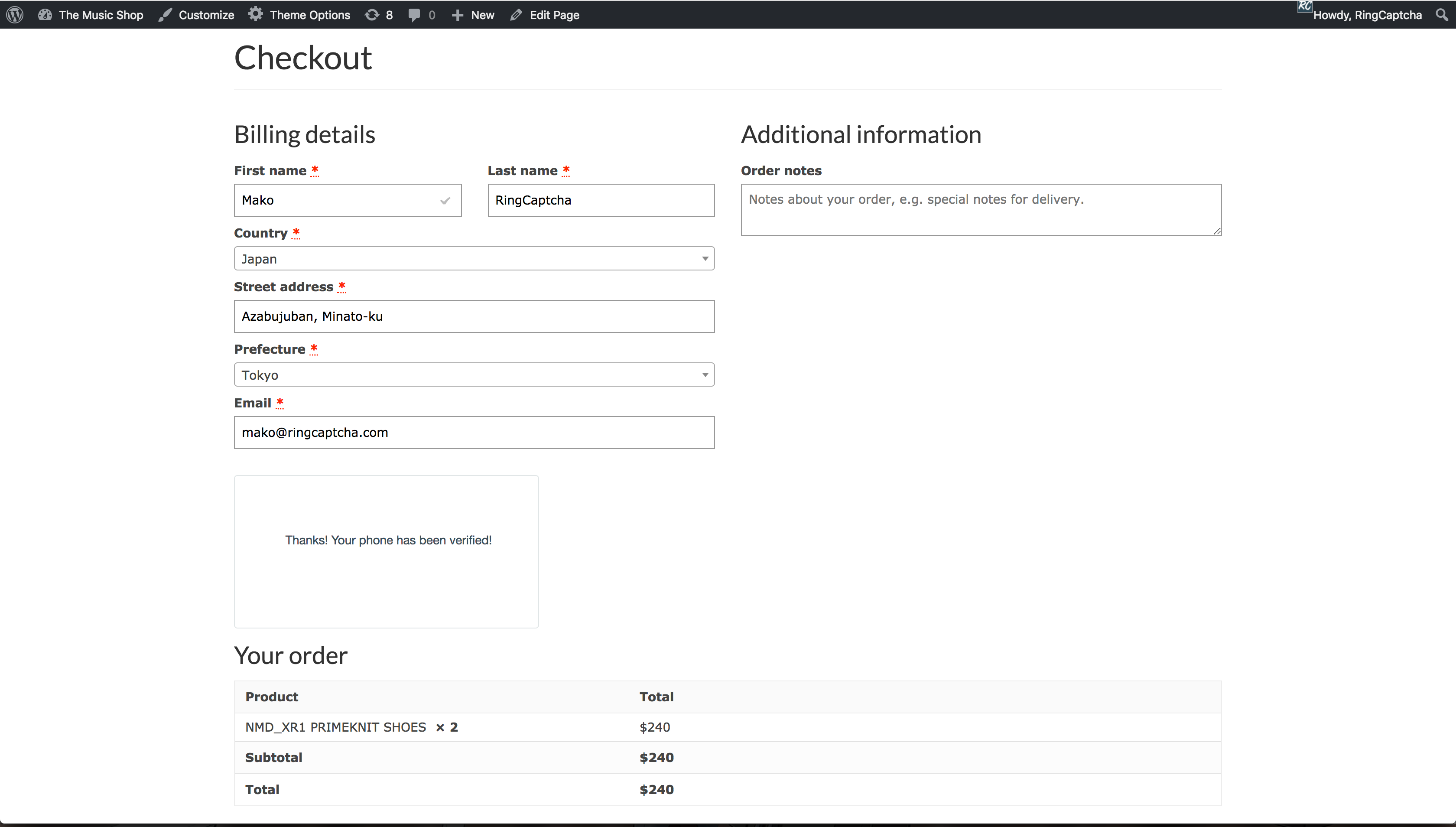
Task: Click the WordPress logo icon
Action: (15, 15)
